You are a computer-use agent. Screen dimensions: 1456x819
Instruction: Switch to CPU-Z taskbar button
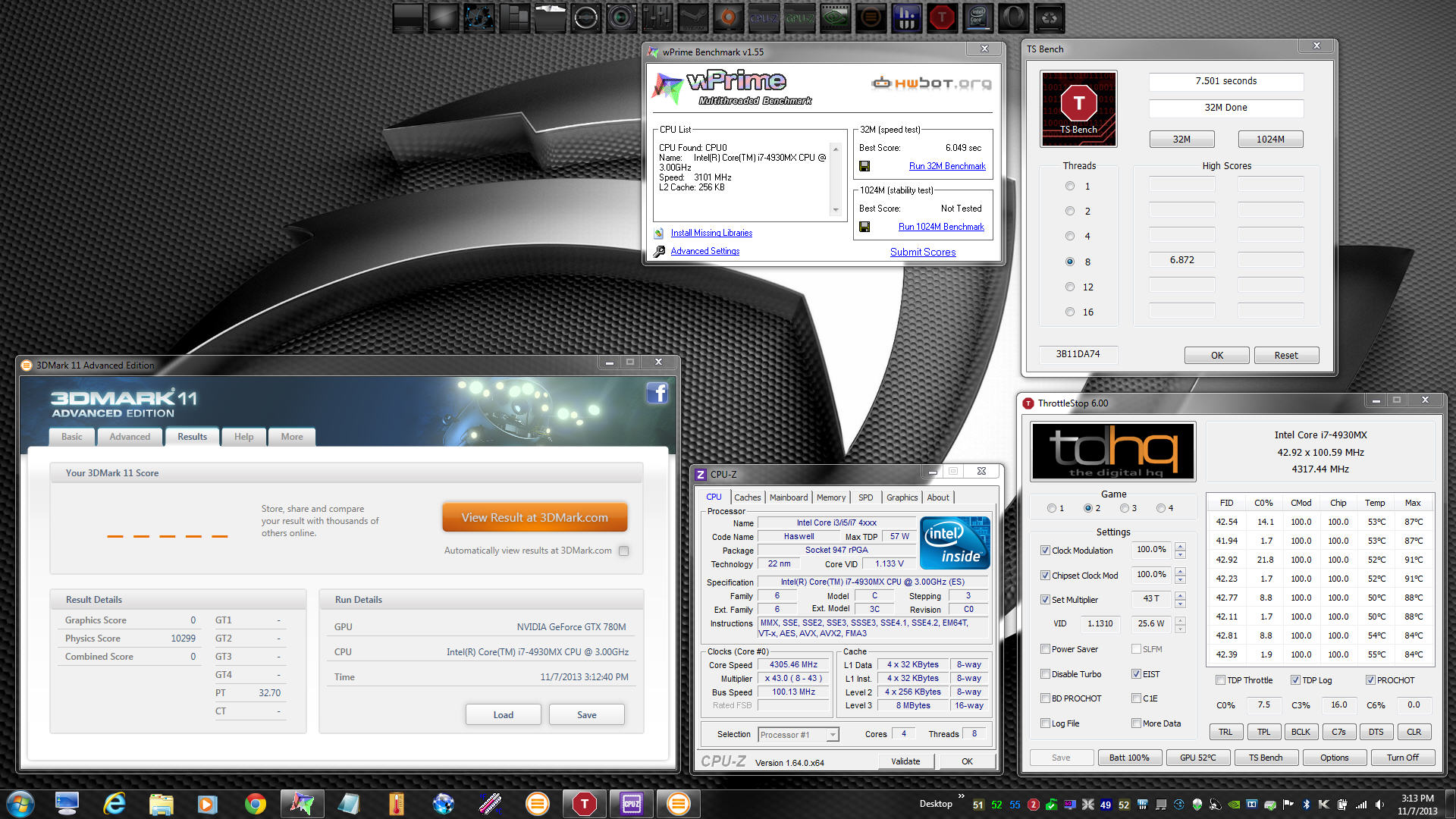(631, 803)
